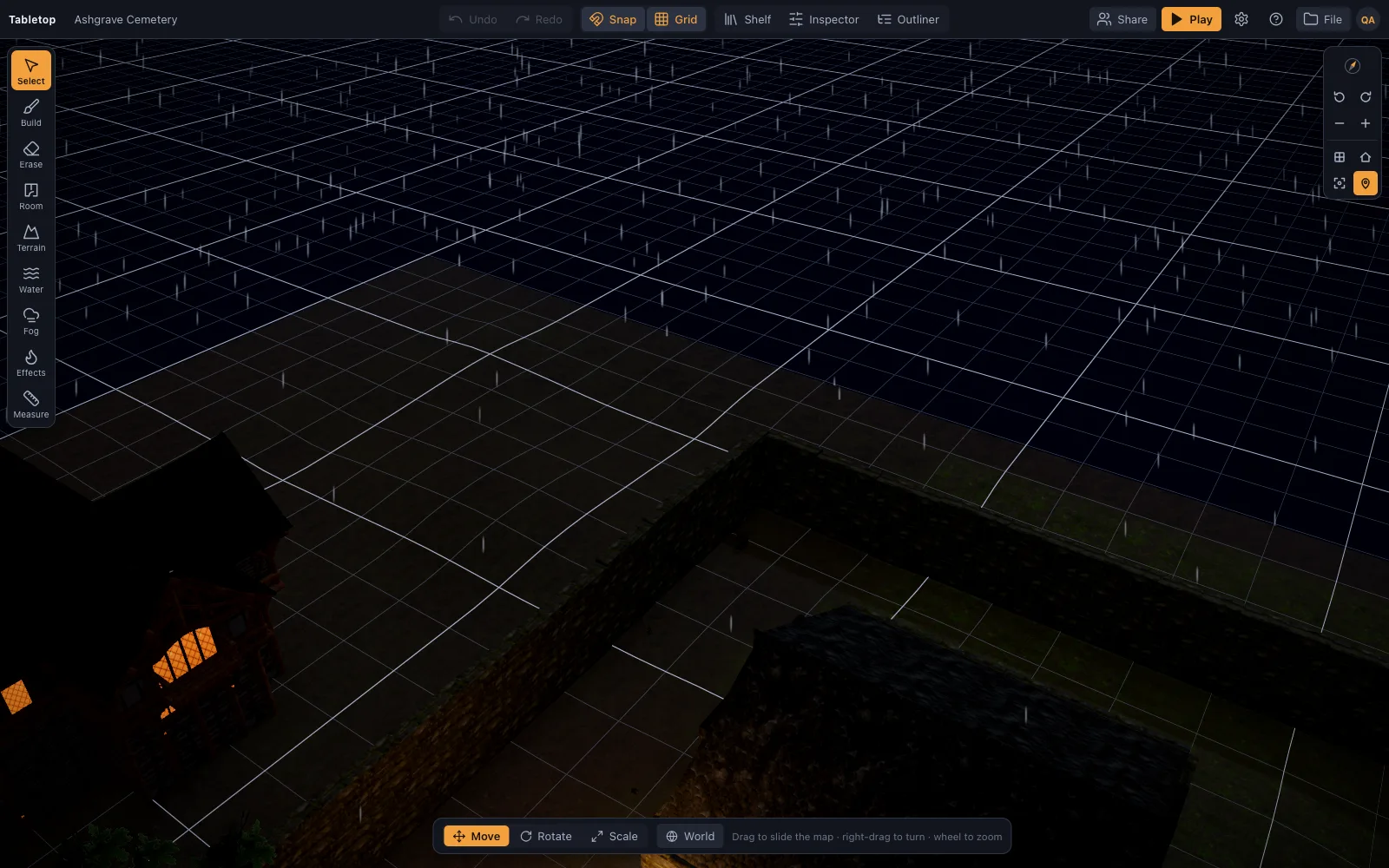Open the Effects tool

coord(31,362)
